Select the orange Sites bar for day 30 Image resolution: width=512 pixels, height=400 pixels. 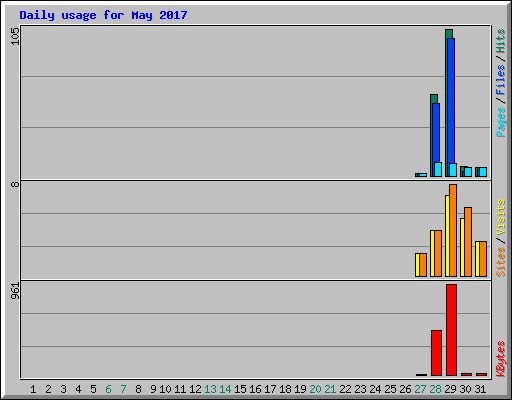click(468, 242)
